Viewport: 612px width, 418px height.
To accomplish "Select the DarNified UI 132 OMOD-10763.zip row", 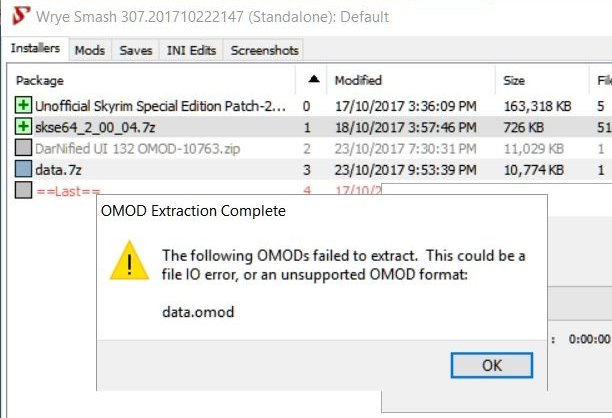I will [309, 148].
